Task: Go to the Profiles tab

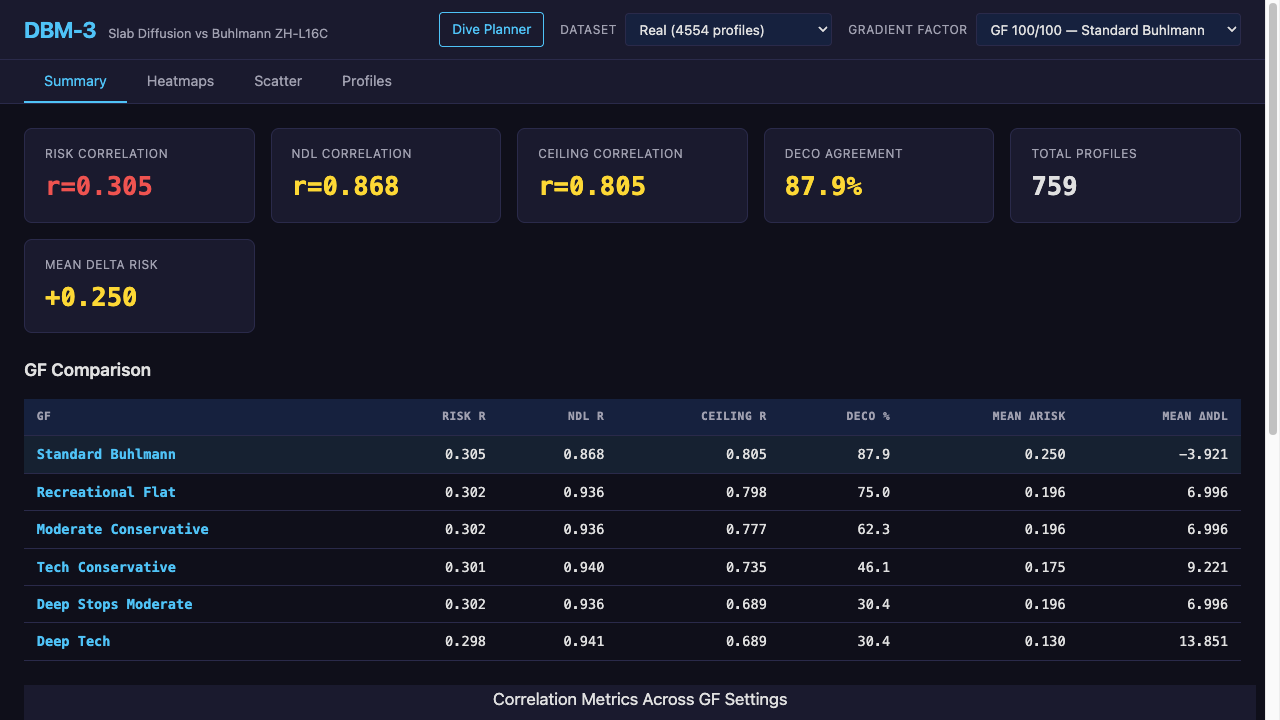Action: (x=367, y=81)
